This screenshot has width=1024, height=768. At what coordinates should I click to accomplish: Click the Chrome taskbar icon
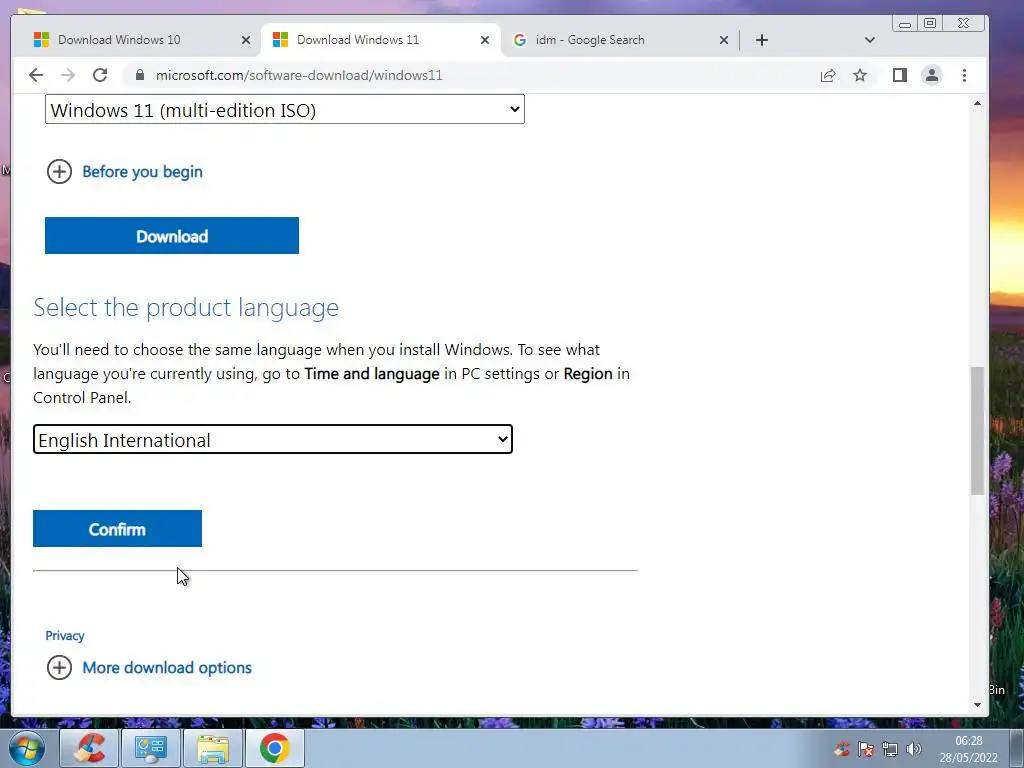275,748
